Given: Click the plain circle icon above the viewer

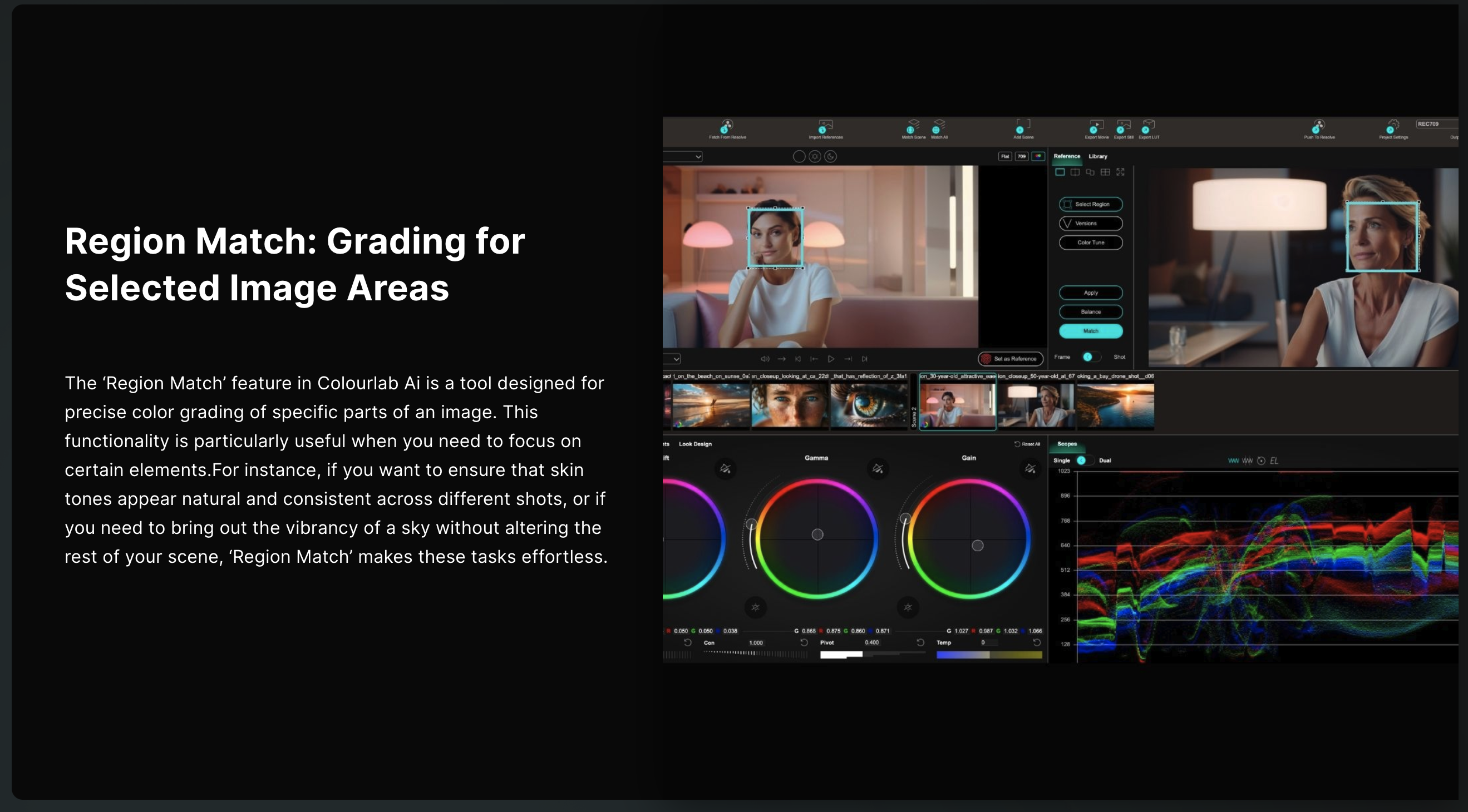Looking at the screenshot, I should point(799,157).
